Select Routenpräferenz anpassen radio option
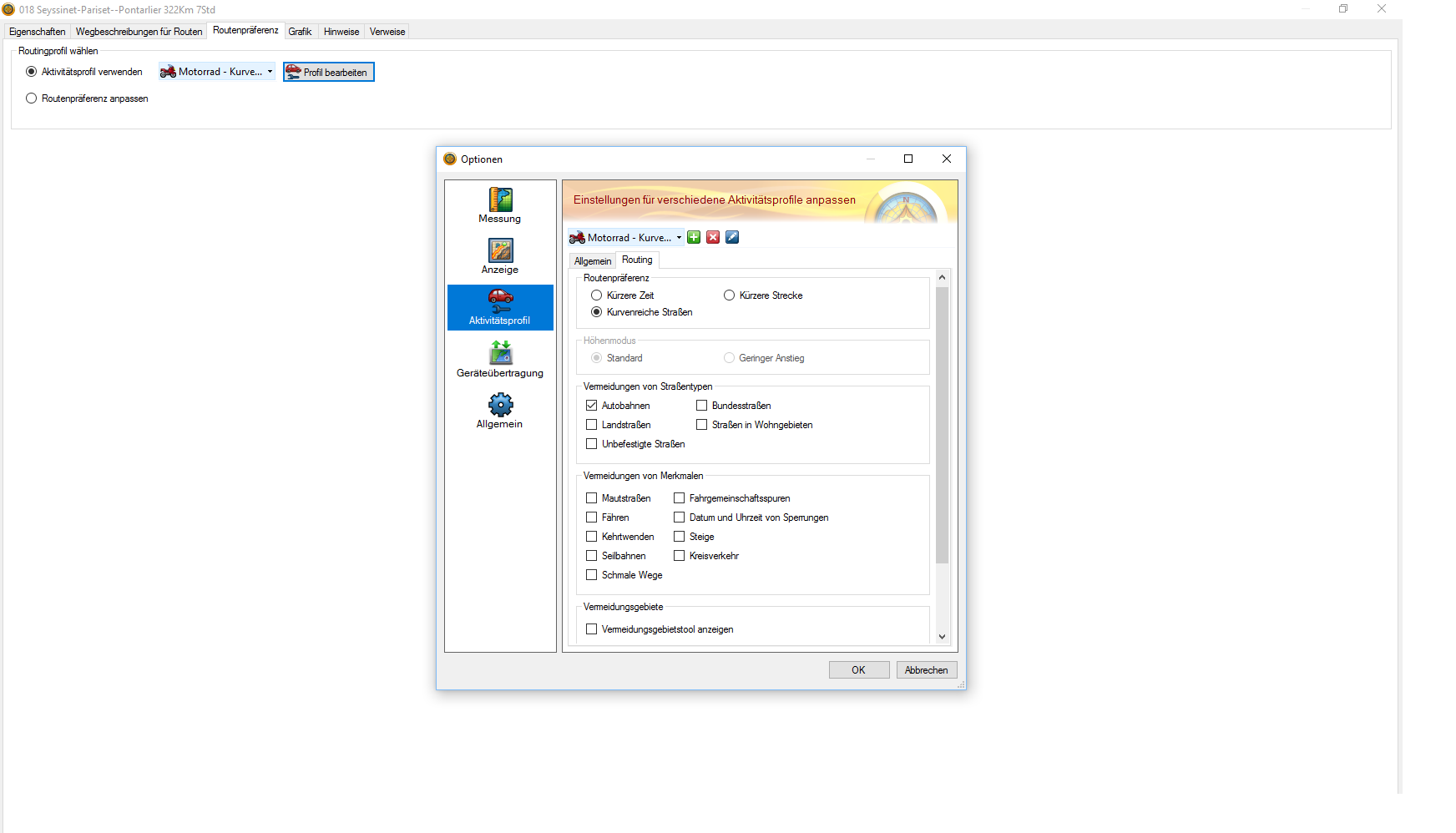 pyautogui.click(x=32, y=98)
